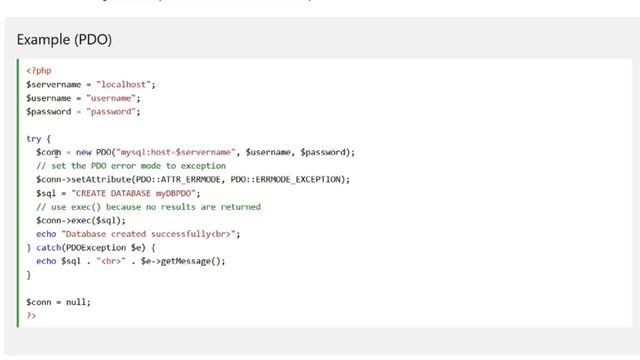This screenshot has width=640, height=360.
Task: Click the $password = "password" line
Action: point(83,111)
